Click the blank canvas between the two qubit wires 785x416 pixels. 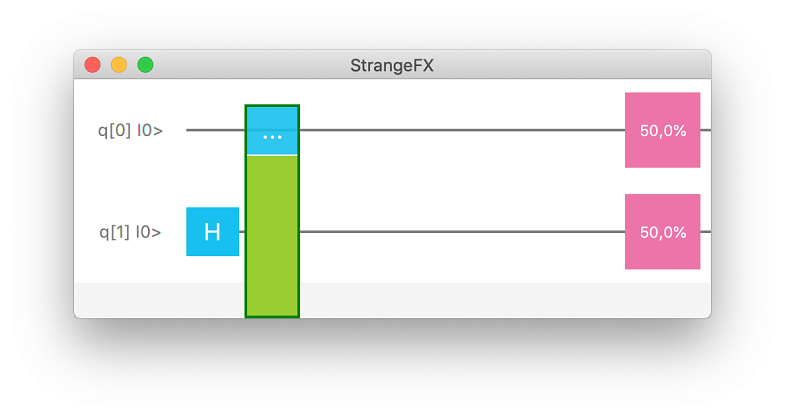click(460, 181)
